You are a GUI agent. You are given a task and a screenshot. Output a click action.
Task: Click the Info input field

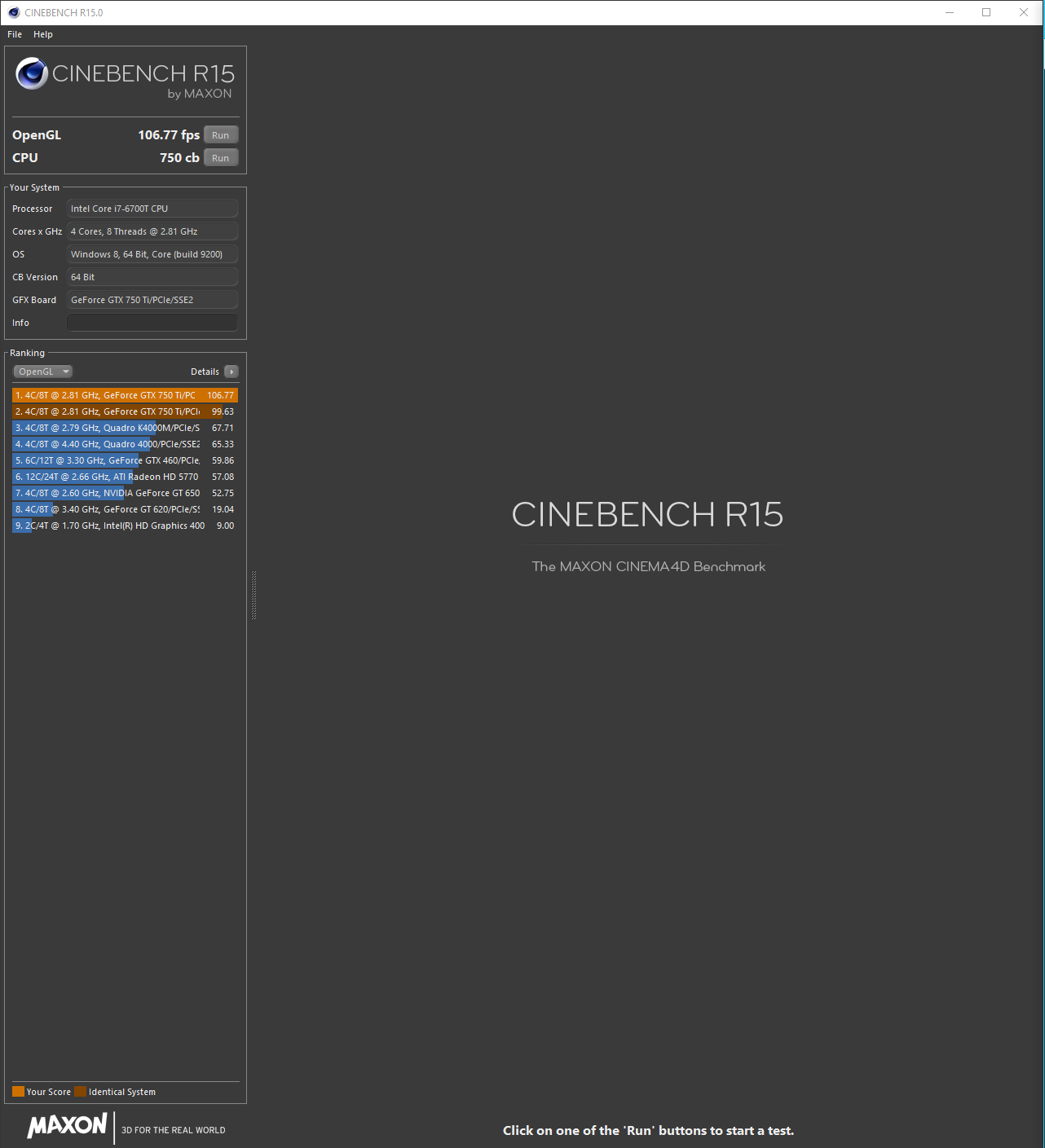(x=152, y=323)
